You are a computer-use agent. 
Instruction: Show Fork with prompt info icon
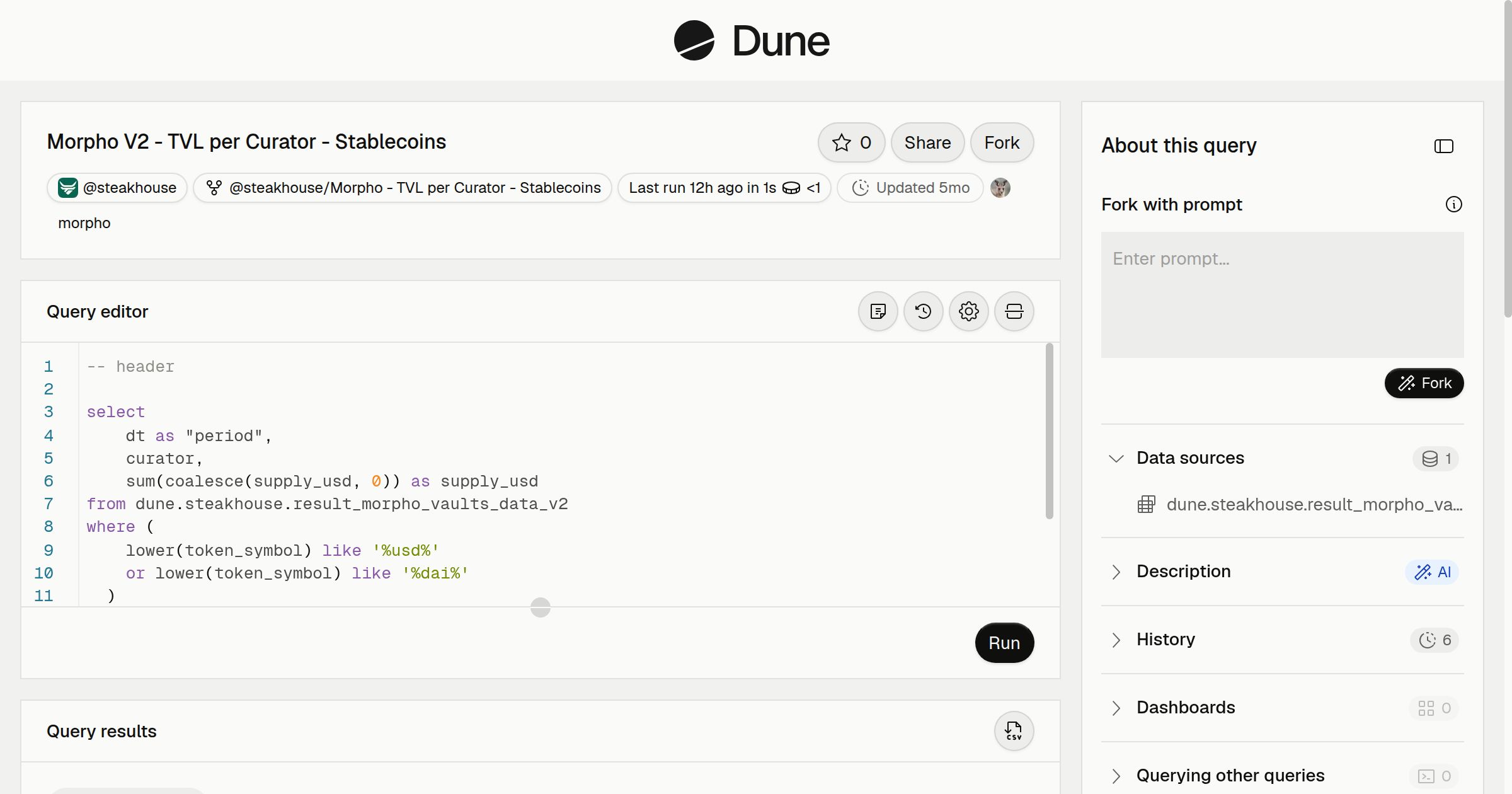pyautogui.click(x=1454, y=204)
